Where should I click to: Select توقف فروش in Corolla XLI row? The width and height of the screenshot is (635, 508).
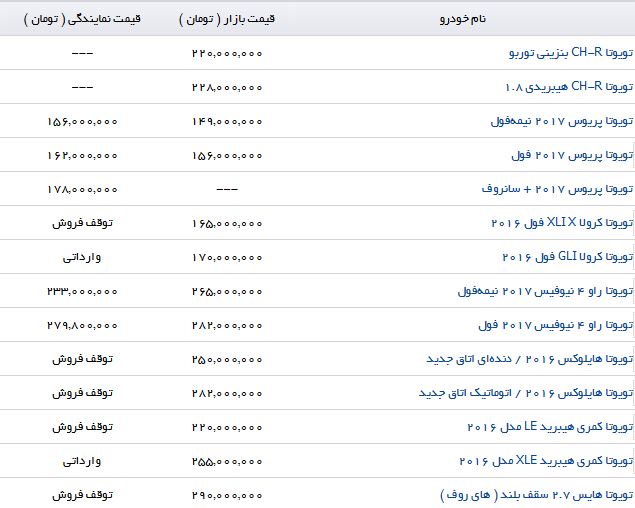82,223
